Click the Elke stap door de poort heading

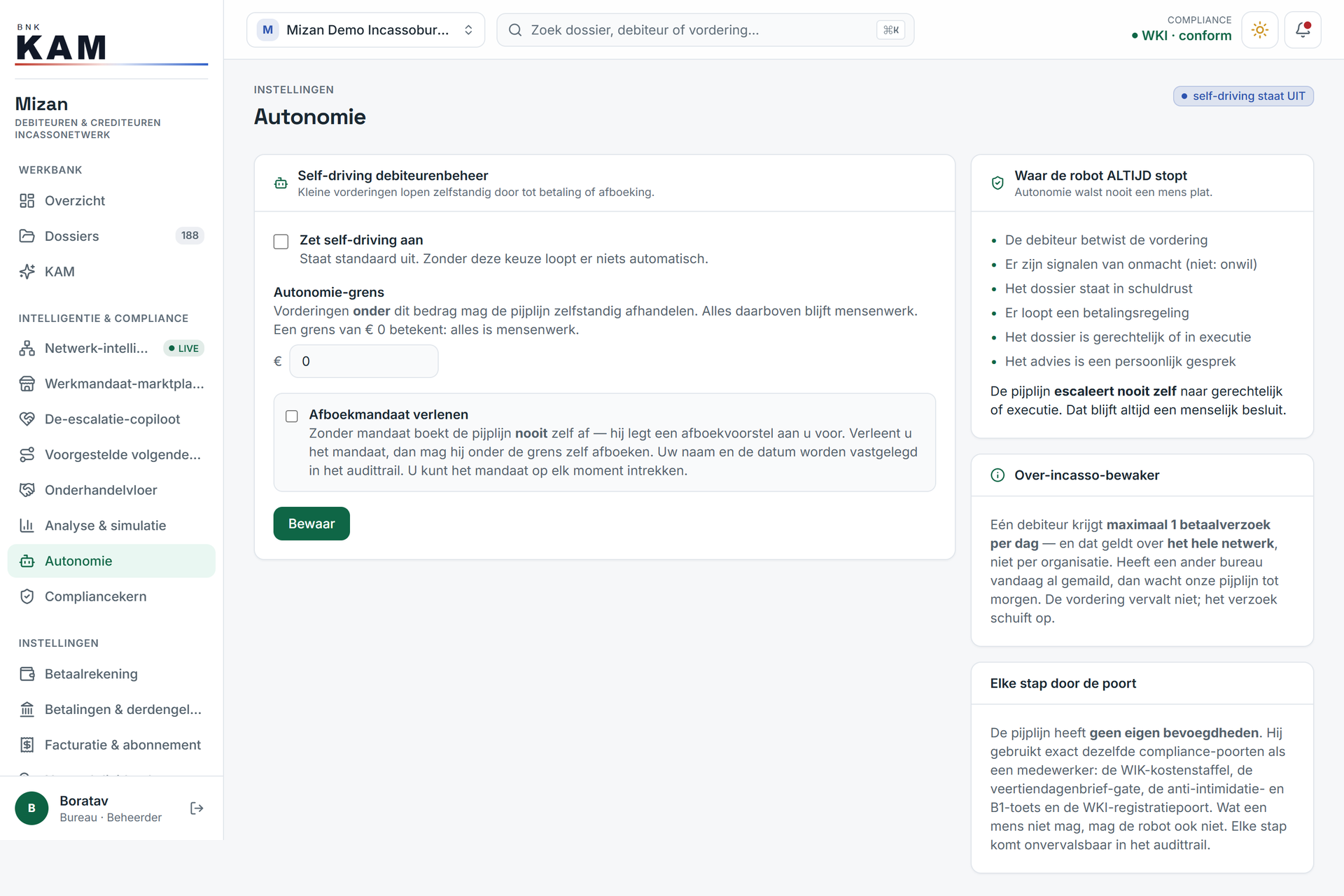1063,683
